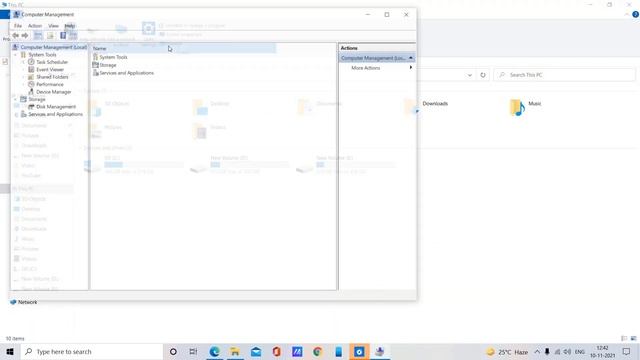
Task: Select Storage in the center list
Action: 108,65
